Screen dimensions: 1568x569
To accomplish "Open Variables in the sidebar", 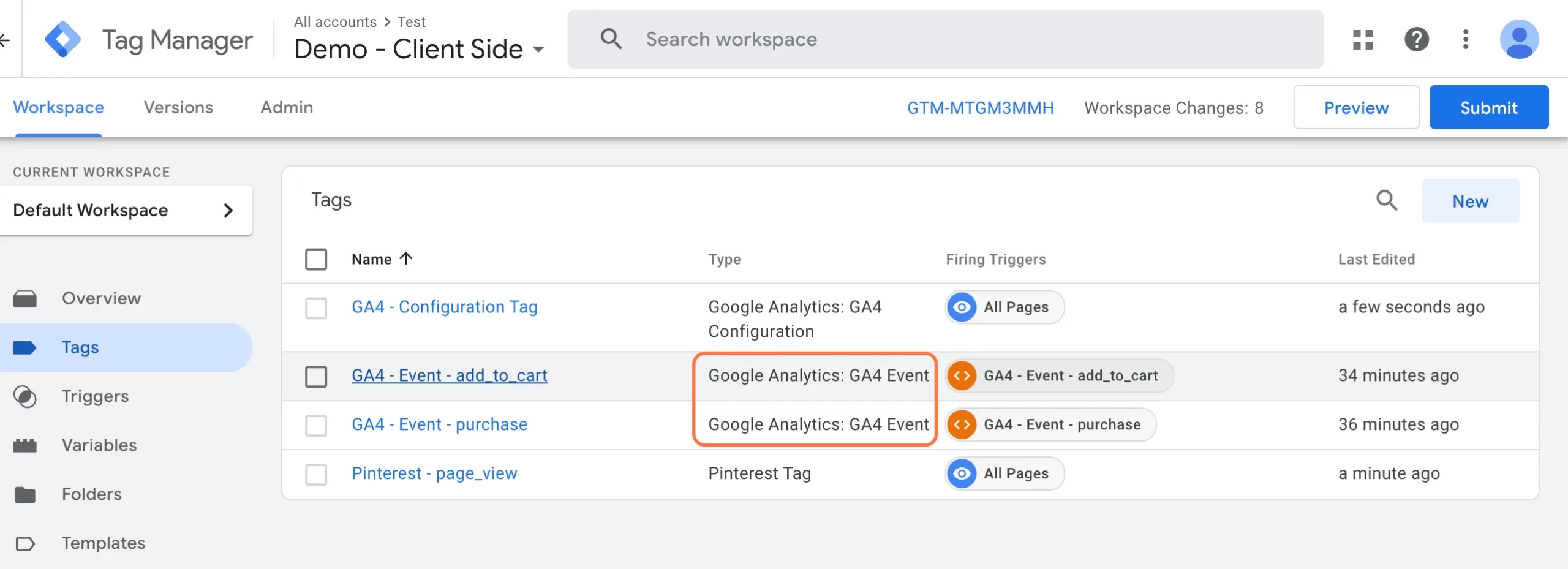I will 99,445.
